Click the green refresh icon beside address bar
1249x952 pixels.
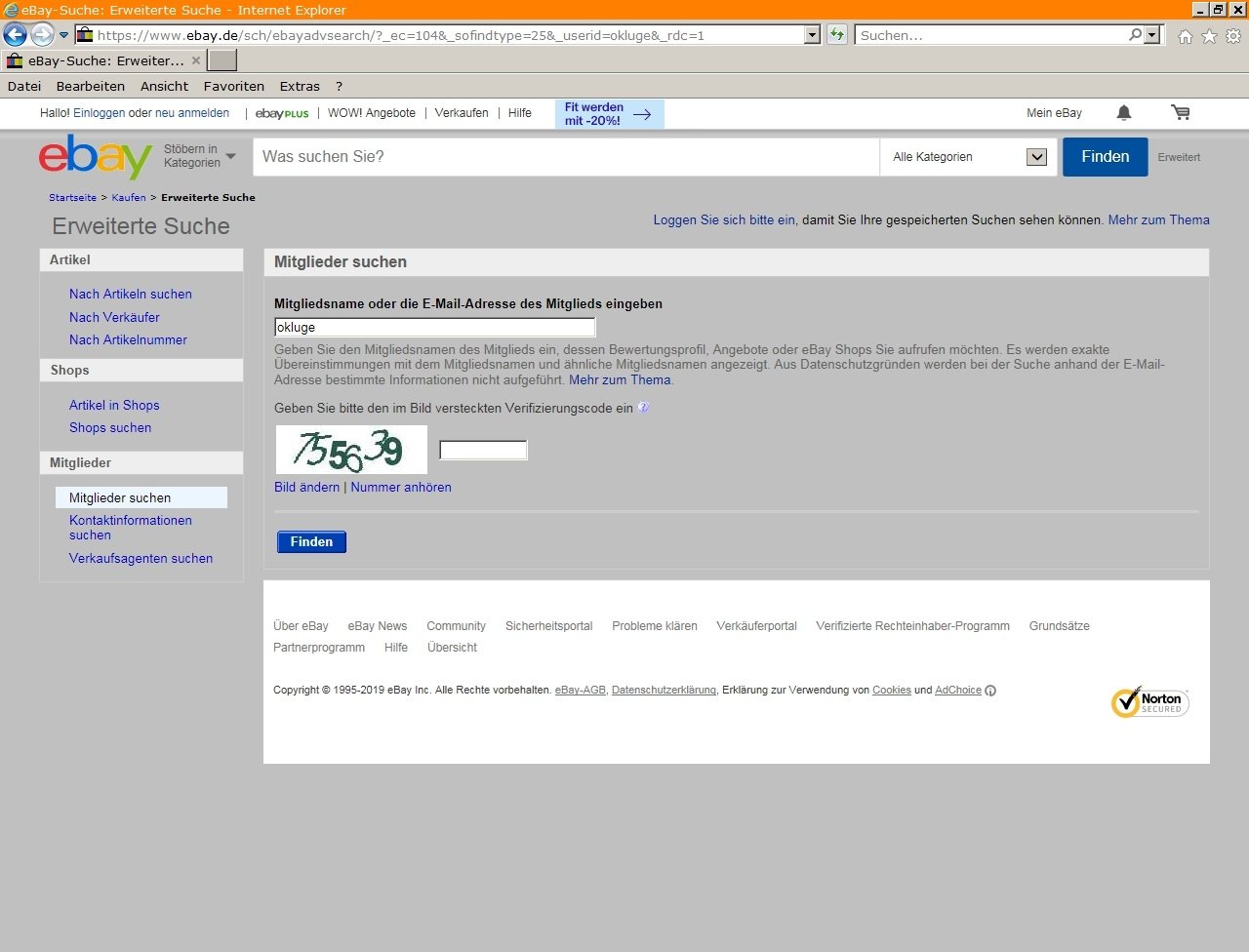tap(837, 35)
